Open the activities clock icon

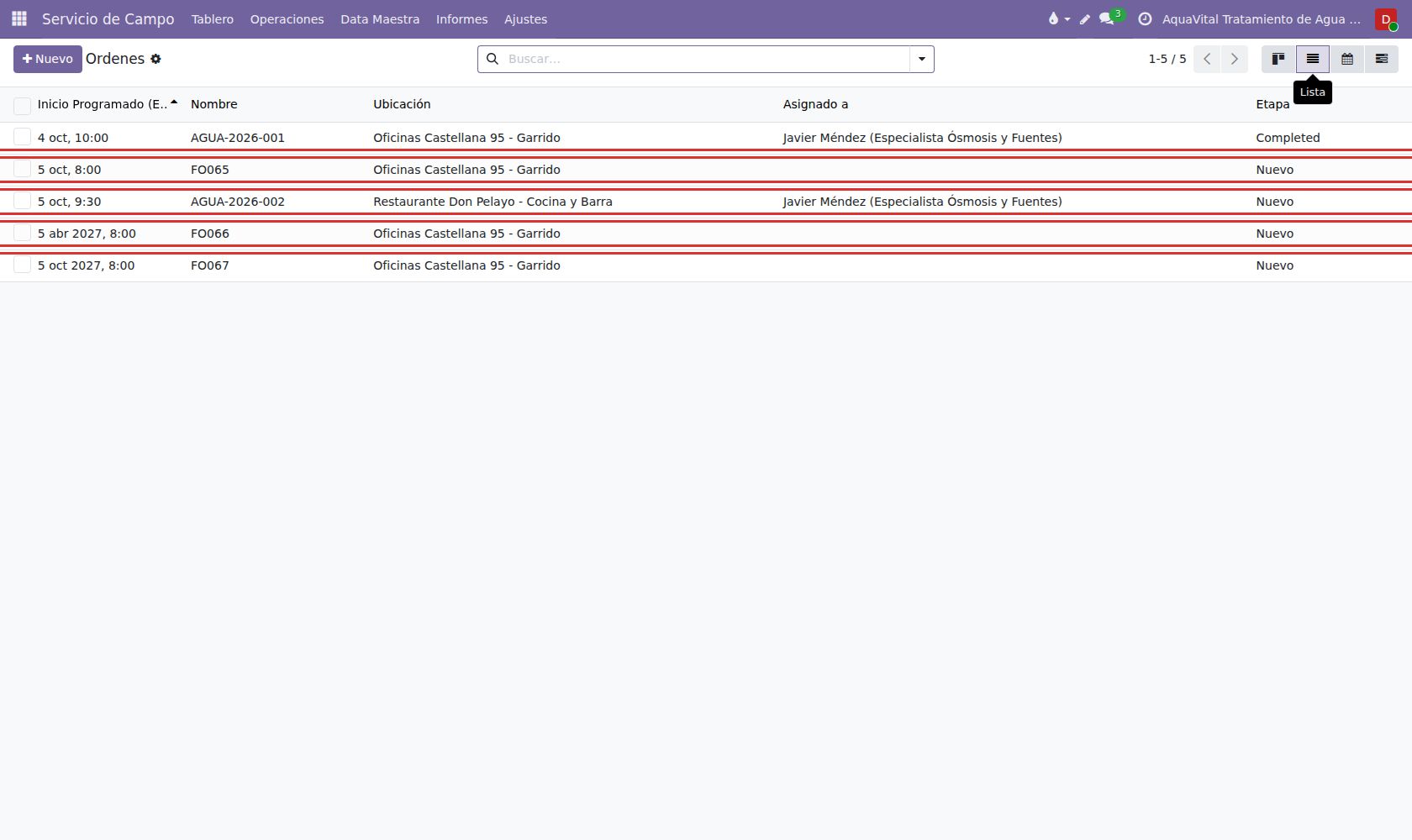1145,18
